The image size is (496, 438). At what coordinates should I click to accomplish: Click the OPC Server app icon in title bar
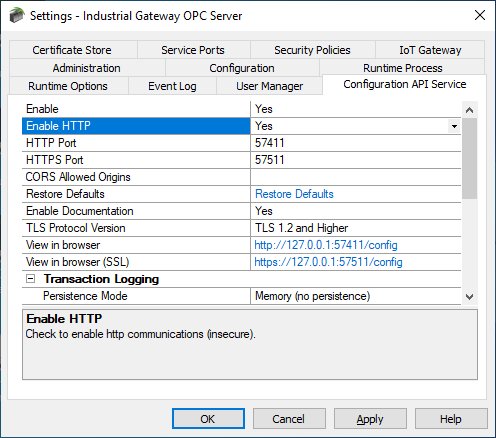click(x=17, y=16)
